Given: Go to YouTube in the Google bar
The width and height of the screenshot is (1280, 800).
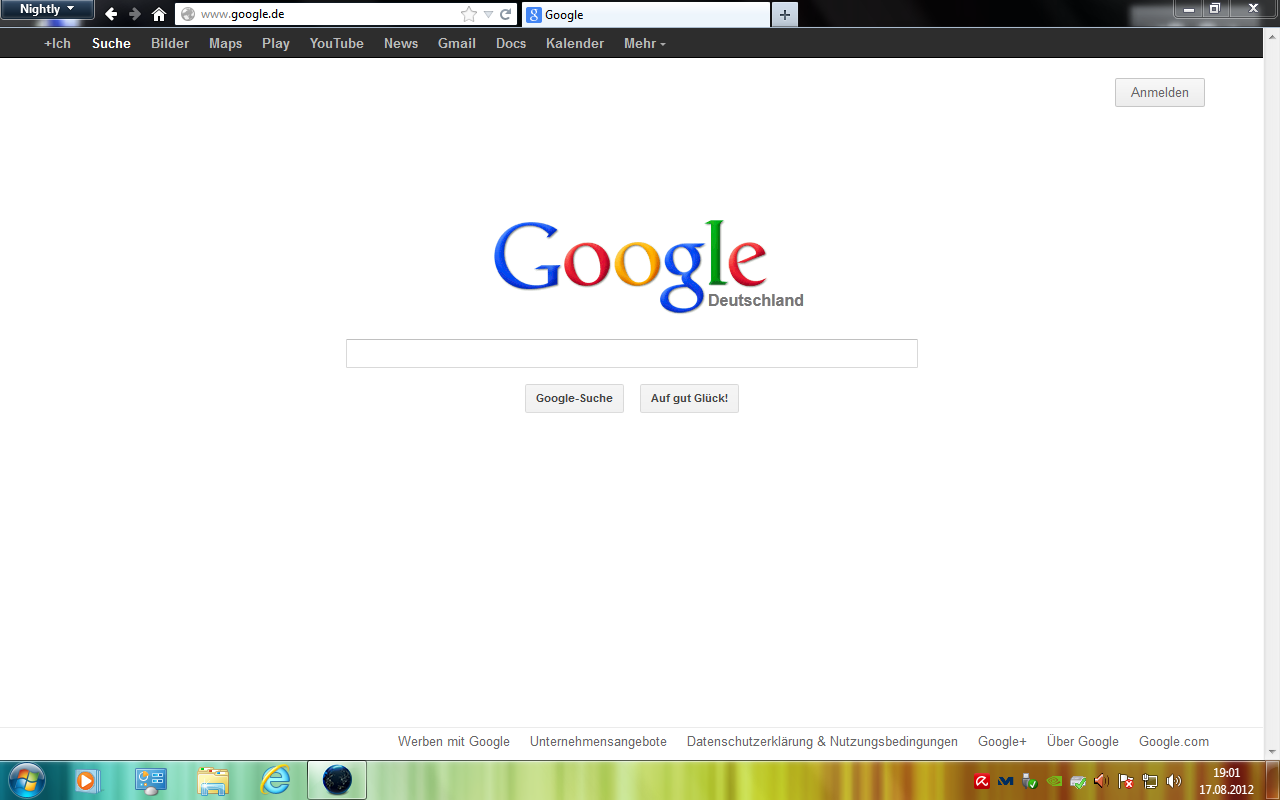Looking at the screenshot, I should [x=337, y=43].
